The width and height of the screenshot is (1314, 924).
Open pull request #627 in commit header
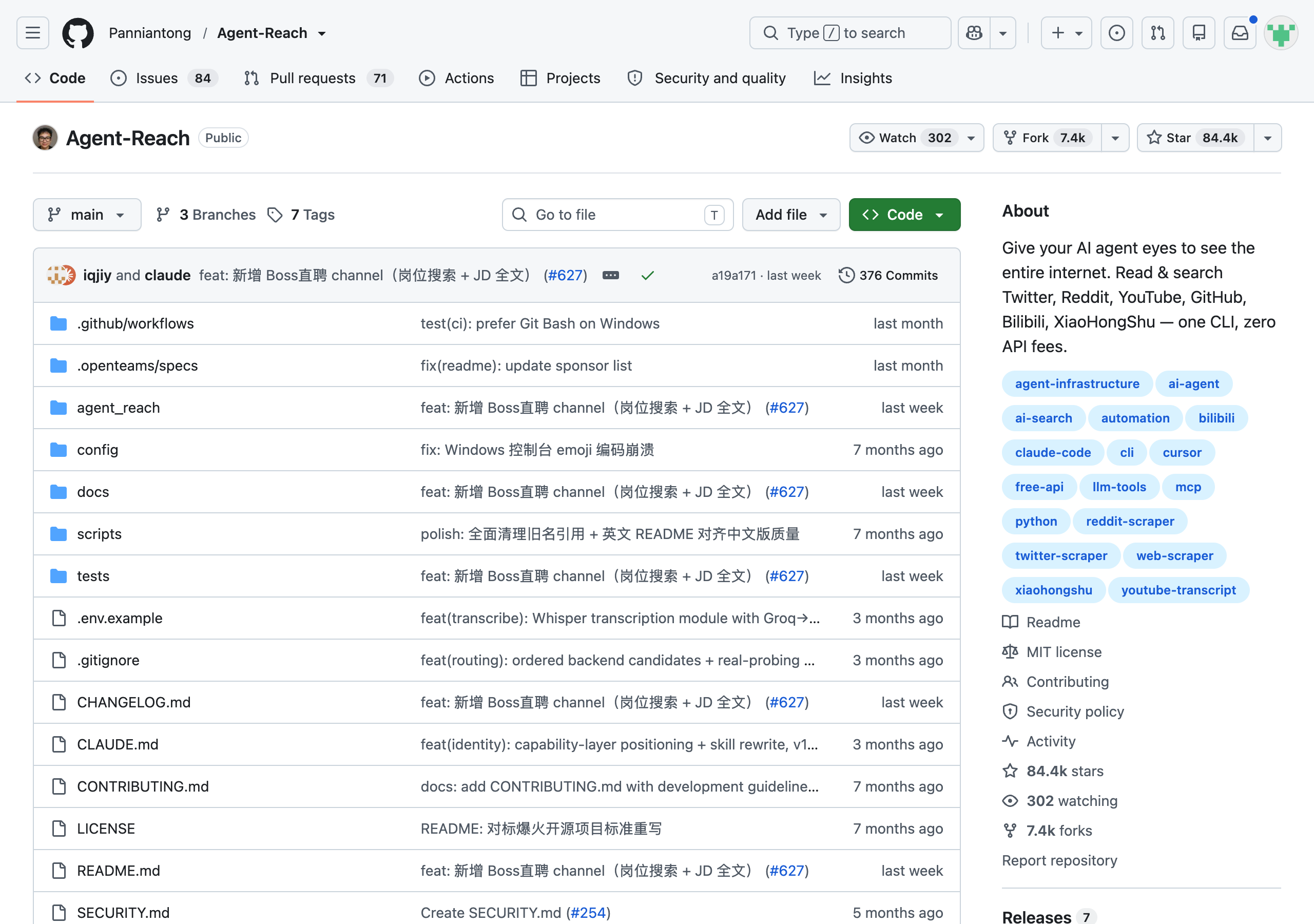[x=566, y=275]
